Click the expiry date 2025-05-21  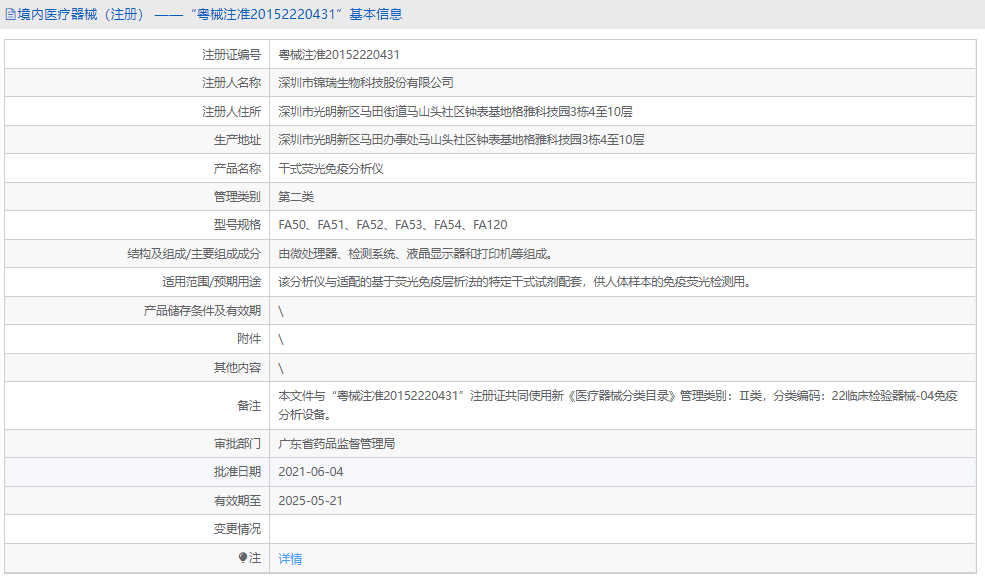pyautogui.click(x=312, y=500)
